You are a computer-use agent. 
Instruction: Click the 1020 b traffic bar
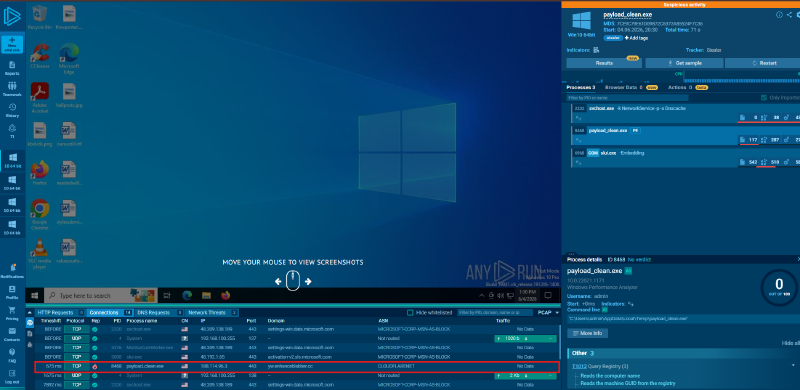(525, 338)
